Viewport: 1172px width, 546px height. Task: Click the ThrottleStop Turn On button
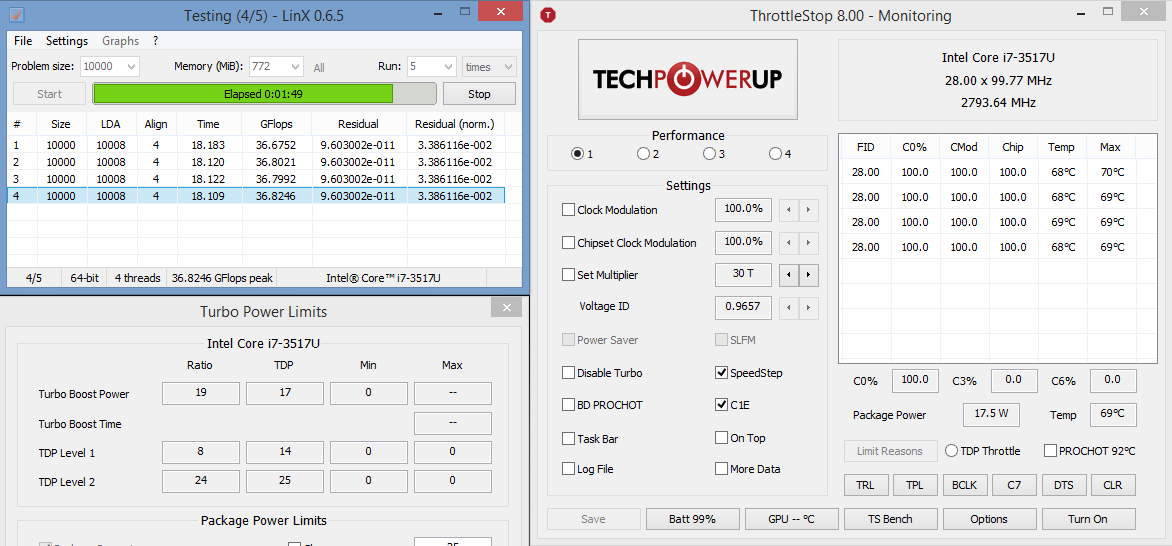(x=1088, y=519)
